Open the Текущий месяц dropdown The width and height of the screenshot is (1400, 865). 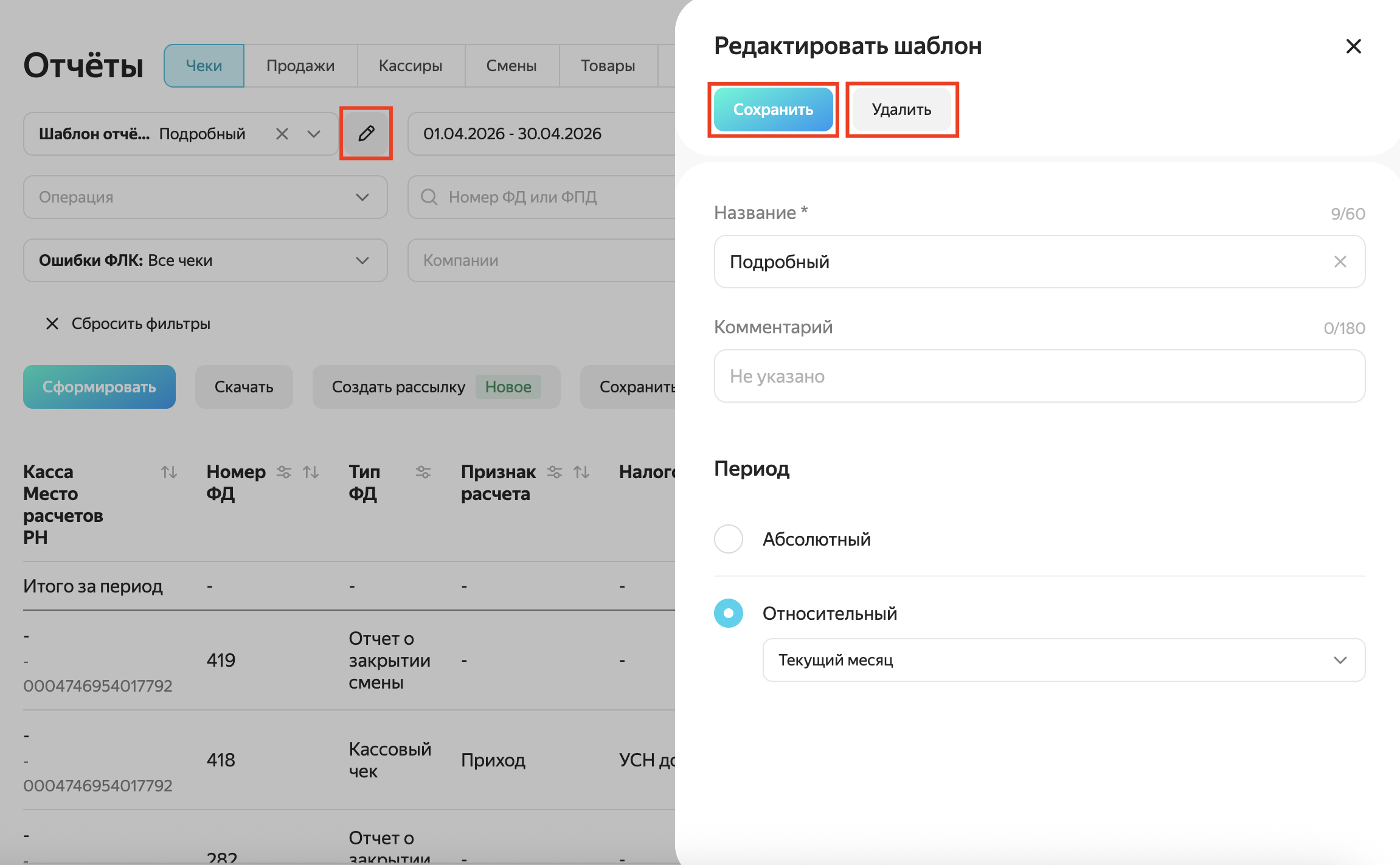click(x=1064, y=660)
